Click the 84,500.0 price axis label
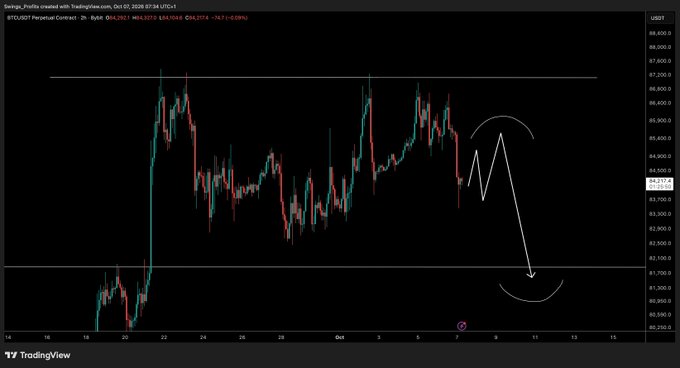This screenshot has height=368, width=680. pos(660,170)
